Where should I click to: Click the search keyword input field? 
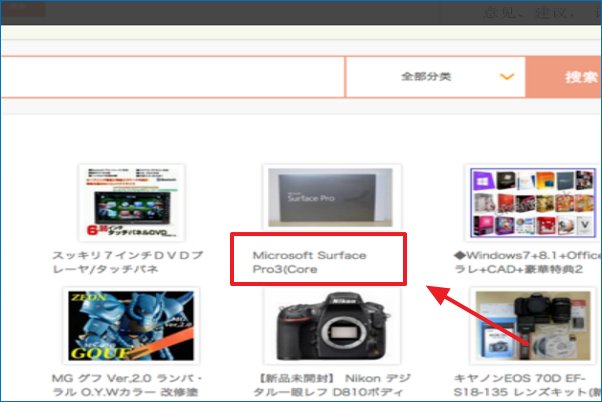[170, 77]
